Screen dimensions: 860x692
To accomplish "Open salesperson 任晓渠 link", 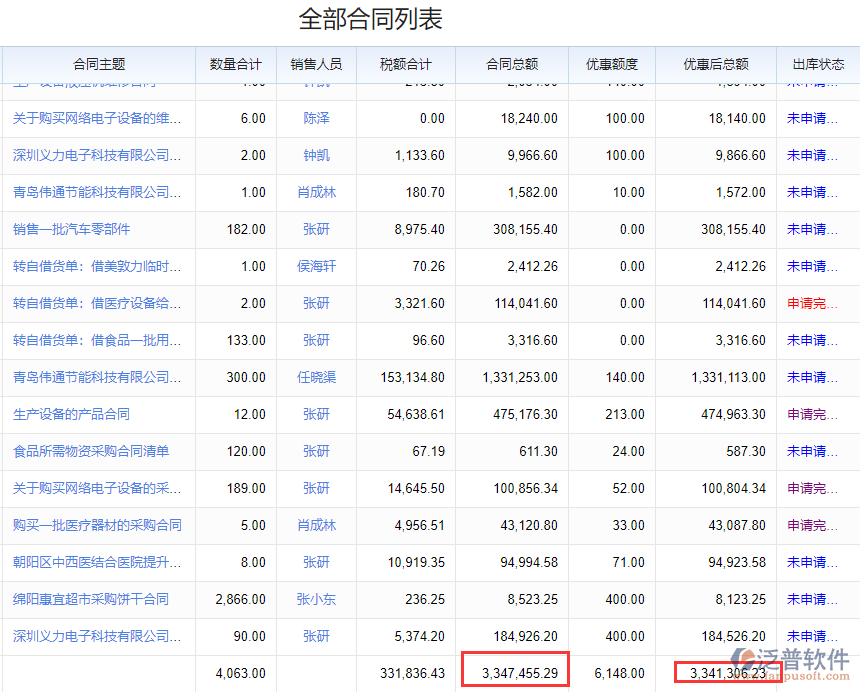I will 316,377.
